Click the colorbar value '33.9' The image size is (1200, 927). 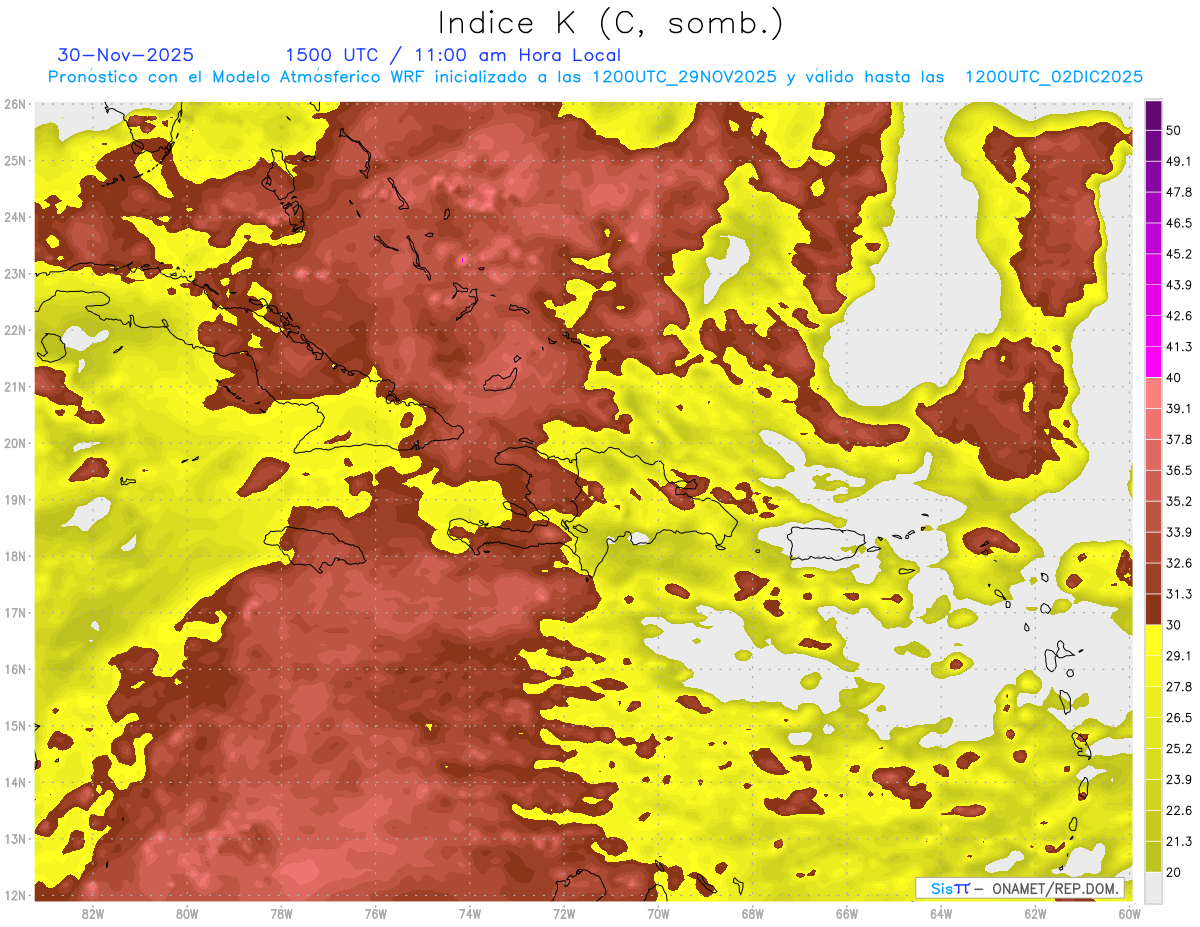click(x=1179, y=532)
